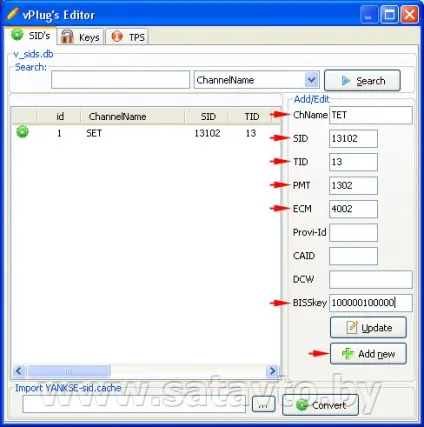Click the padlock icon on Keys tab
This screenshot has height=427, width=424.
pyautogui.click(x=67, y=36)
